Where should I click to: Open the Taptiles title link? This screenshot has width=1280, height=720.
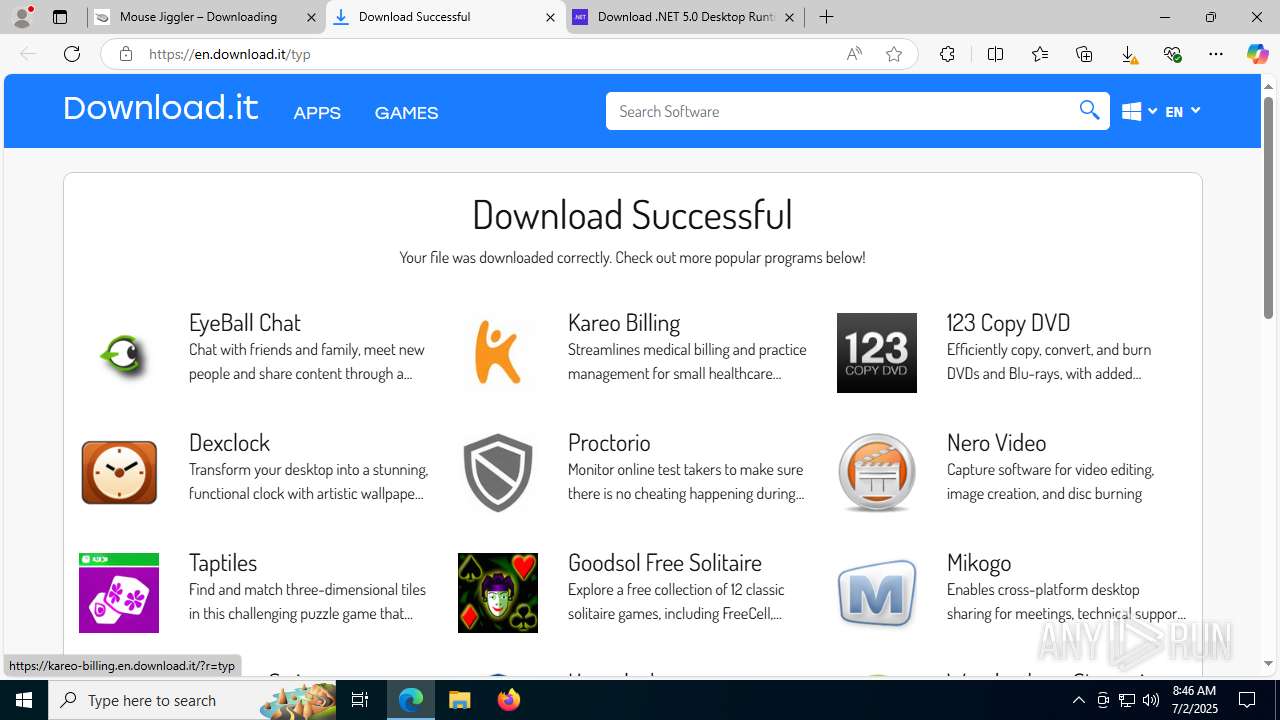pyautogui.click(x=223, y=562)
